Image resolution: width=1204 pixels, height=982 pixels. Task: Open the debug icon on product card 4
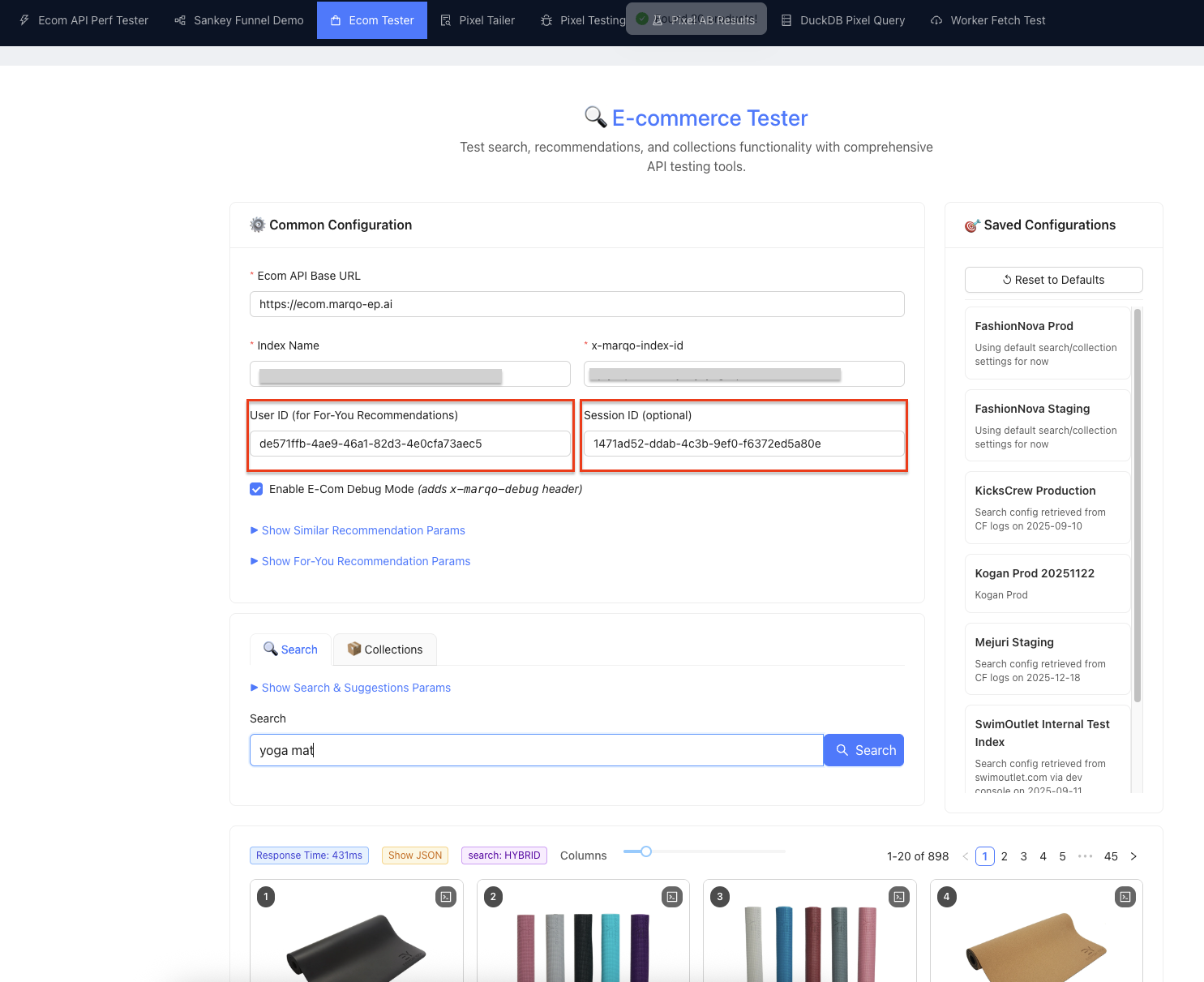pyautogui.click(x=1125, y=897)
